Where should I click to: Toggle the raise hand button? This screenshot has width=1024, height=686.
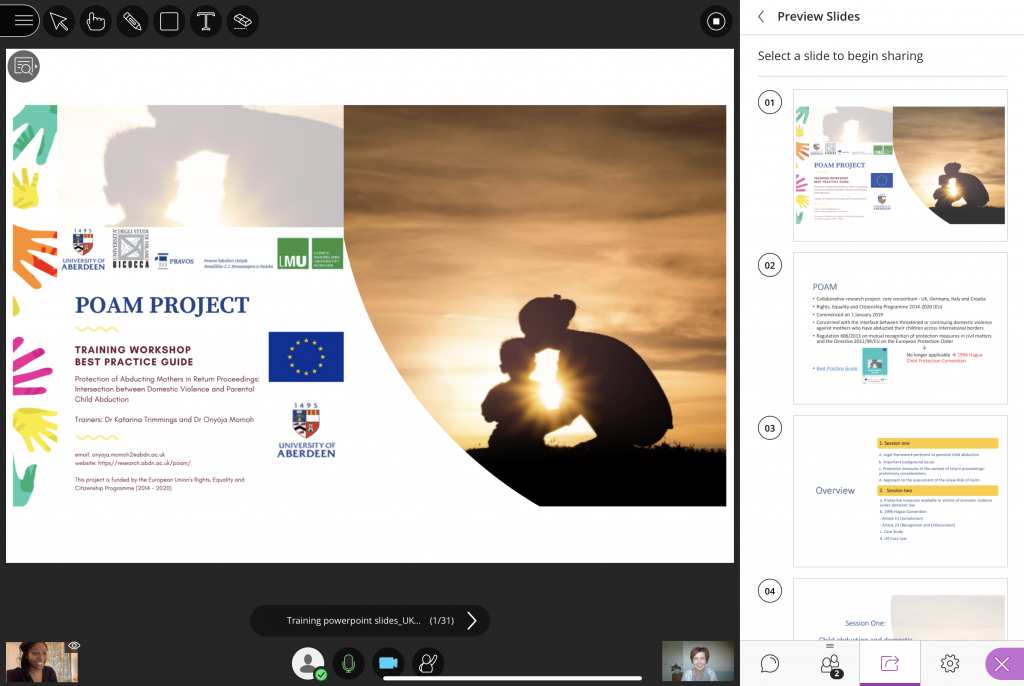click(428, 663)
